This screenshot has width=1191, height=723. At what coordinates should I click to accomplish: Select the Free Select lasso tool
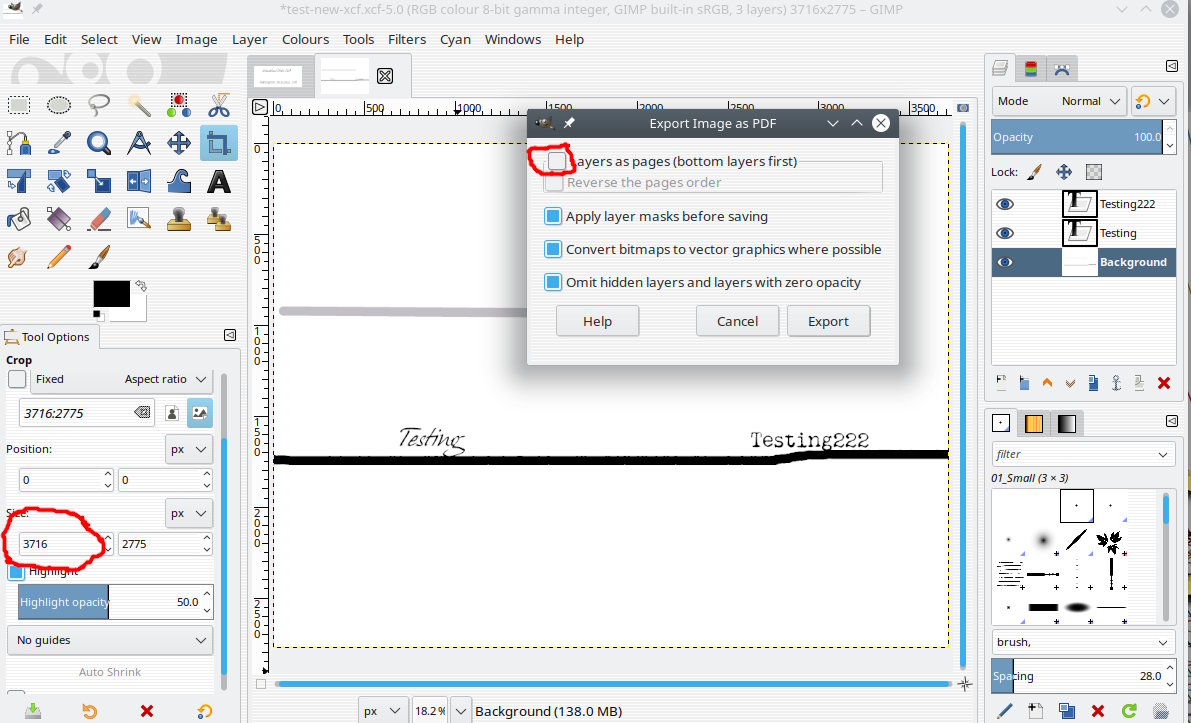99,105
